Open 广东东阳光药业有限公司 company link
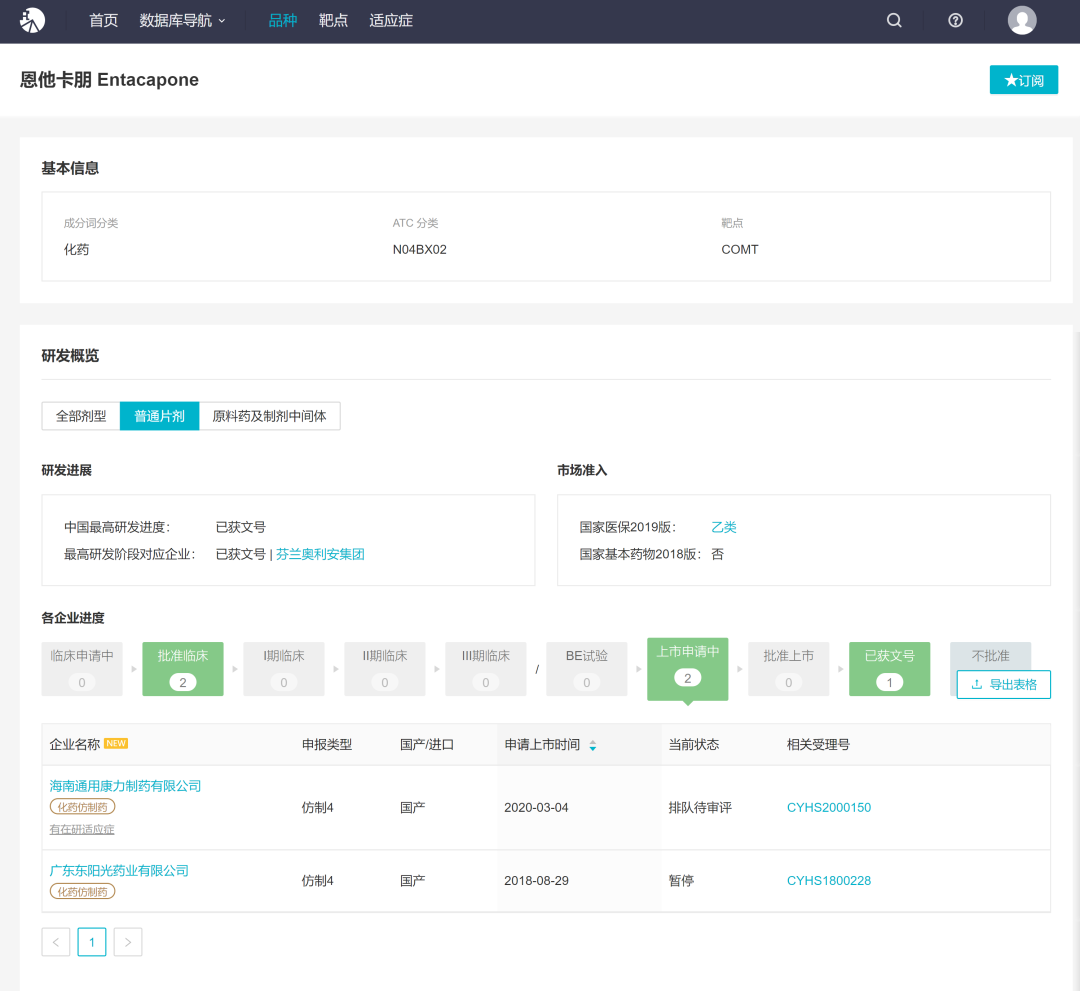This screenshot has width=1080, height=991. click(x=119, y=870)
